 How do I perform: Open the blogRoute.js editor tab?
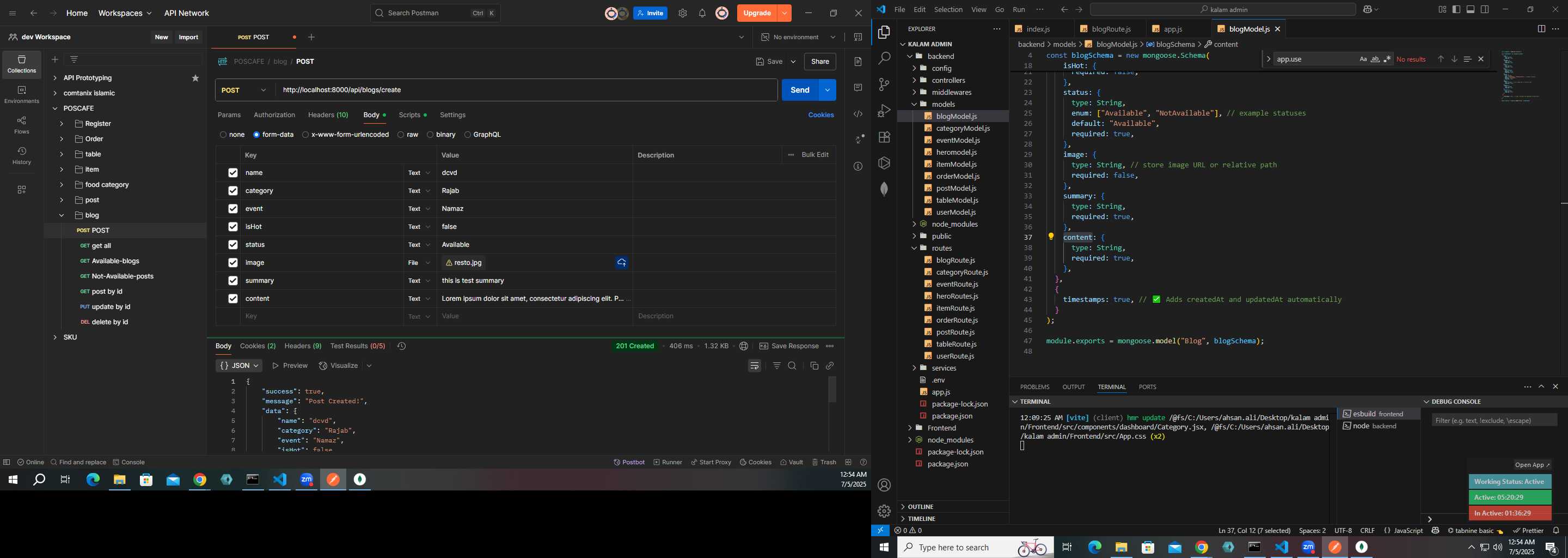click(1111, 29)
